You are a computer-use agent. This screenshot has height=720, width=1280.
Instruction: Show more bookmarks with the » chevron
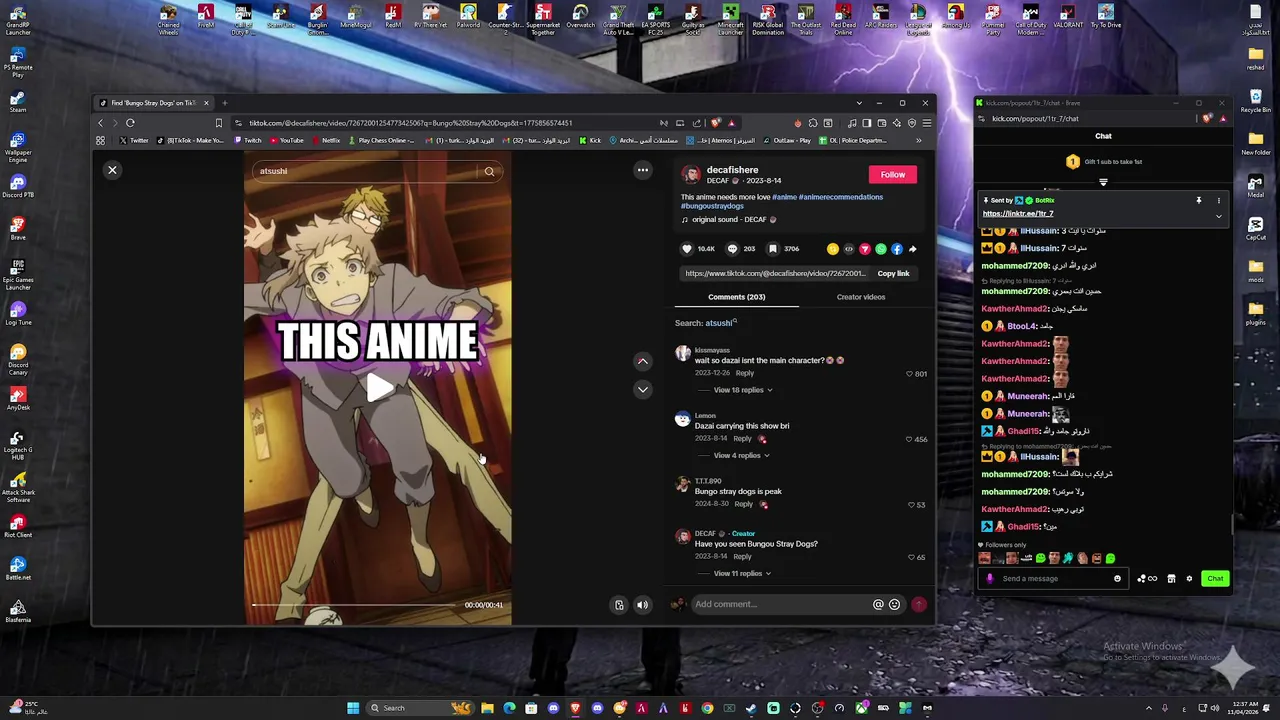click(x=919, y=141)
